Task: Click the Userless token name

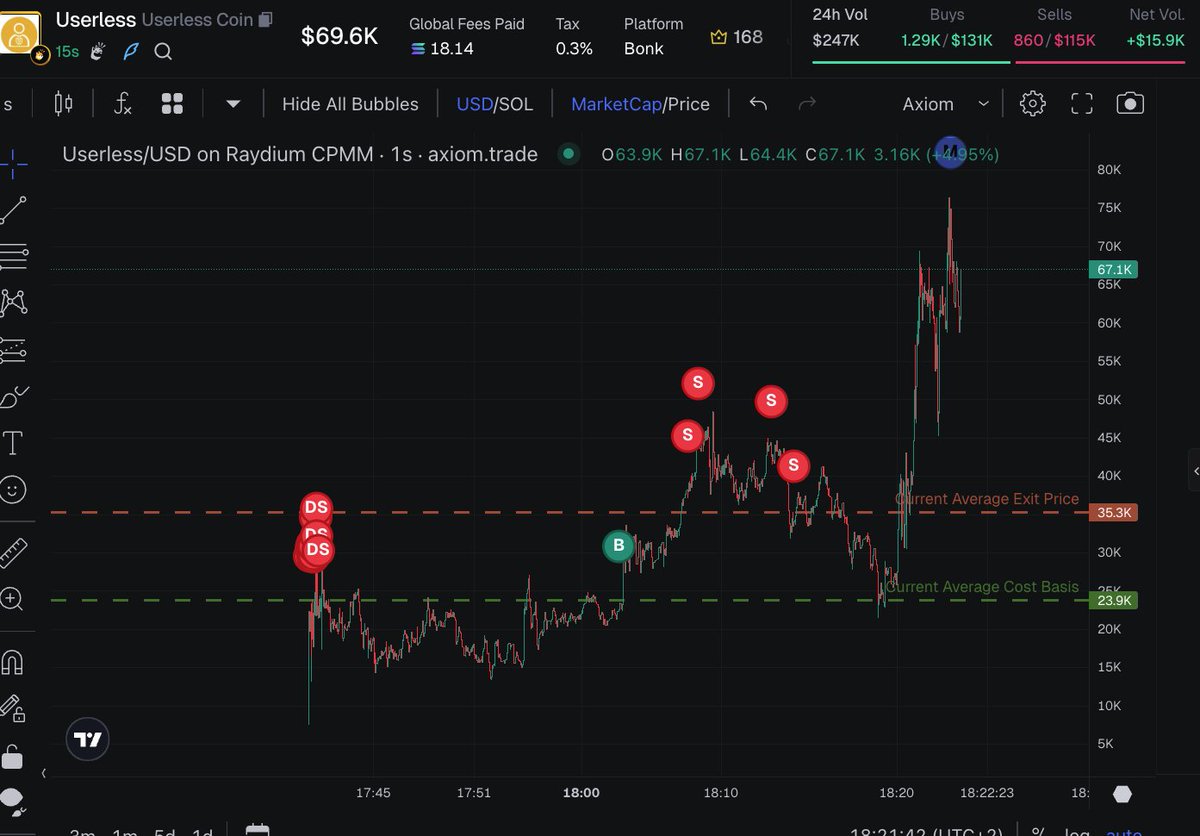Action: (96, 20)
